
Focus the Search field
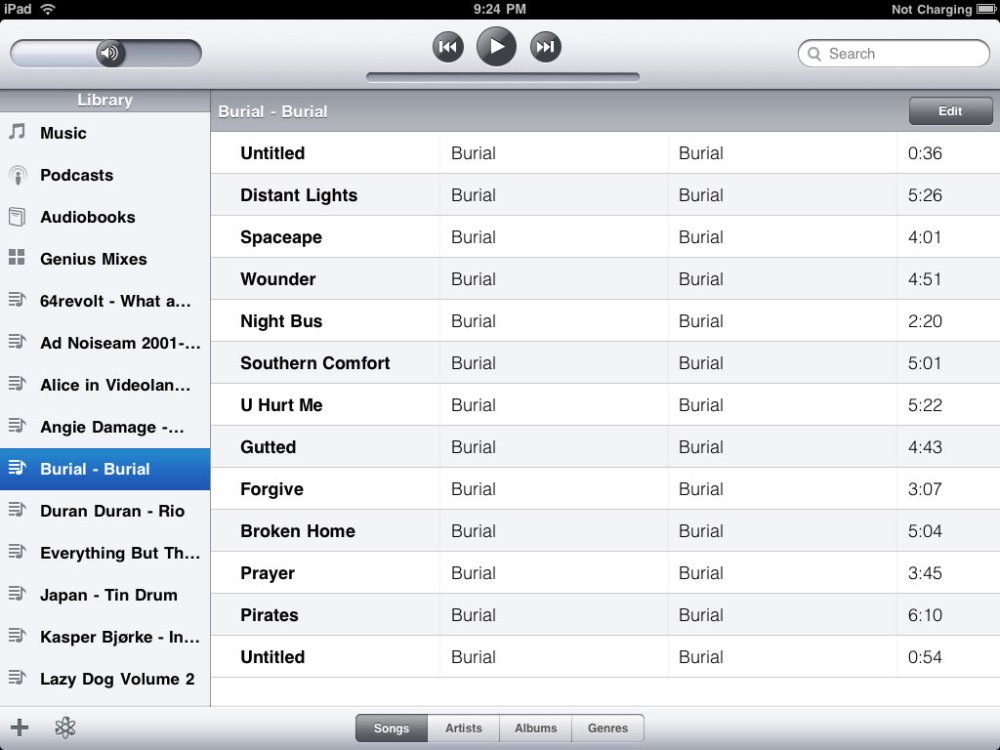(x=893, y=54)
